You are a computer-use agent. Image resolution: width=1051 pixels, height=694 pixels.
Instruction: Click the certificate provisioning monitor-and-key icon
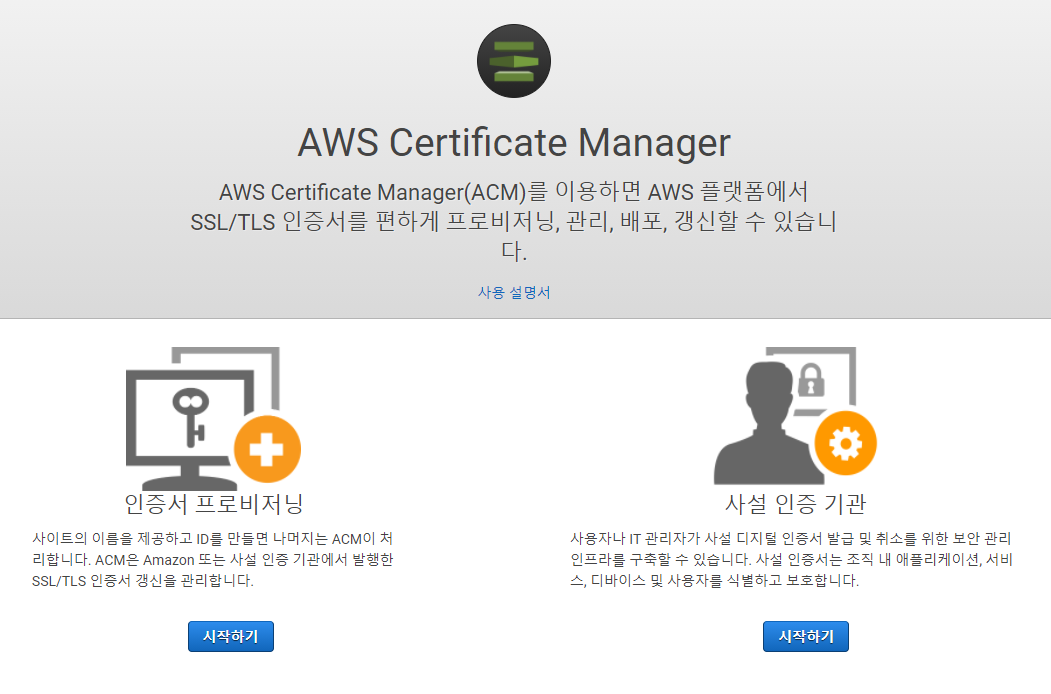[213, 418]
